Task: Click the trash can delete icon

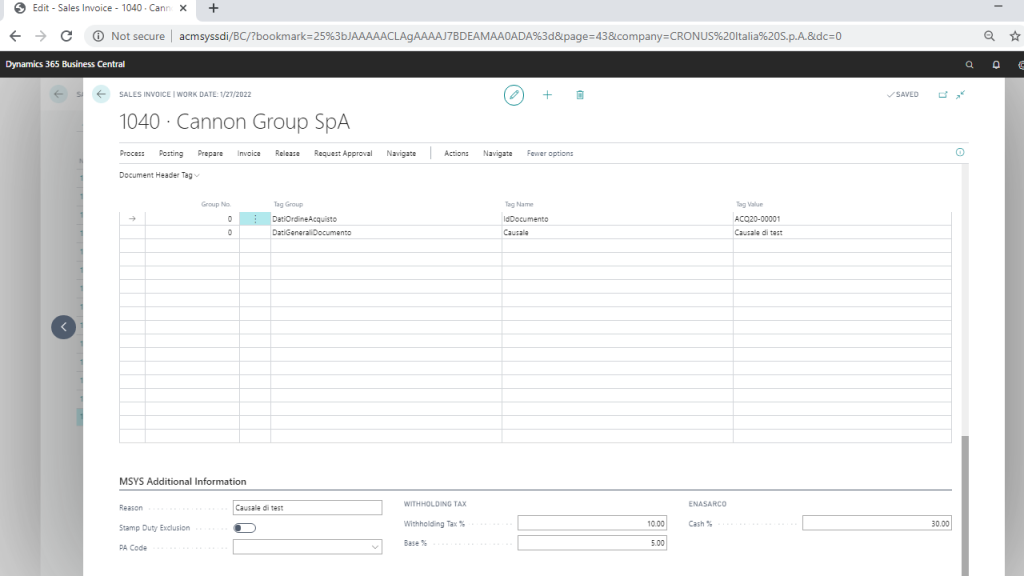Action: click(580, 95)
